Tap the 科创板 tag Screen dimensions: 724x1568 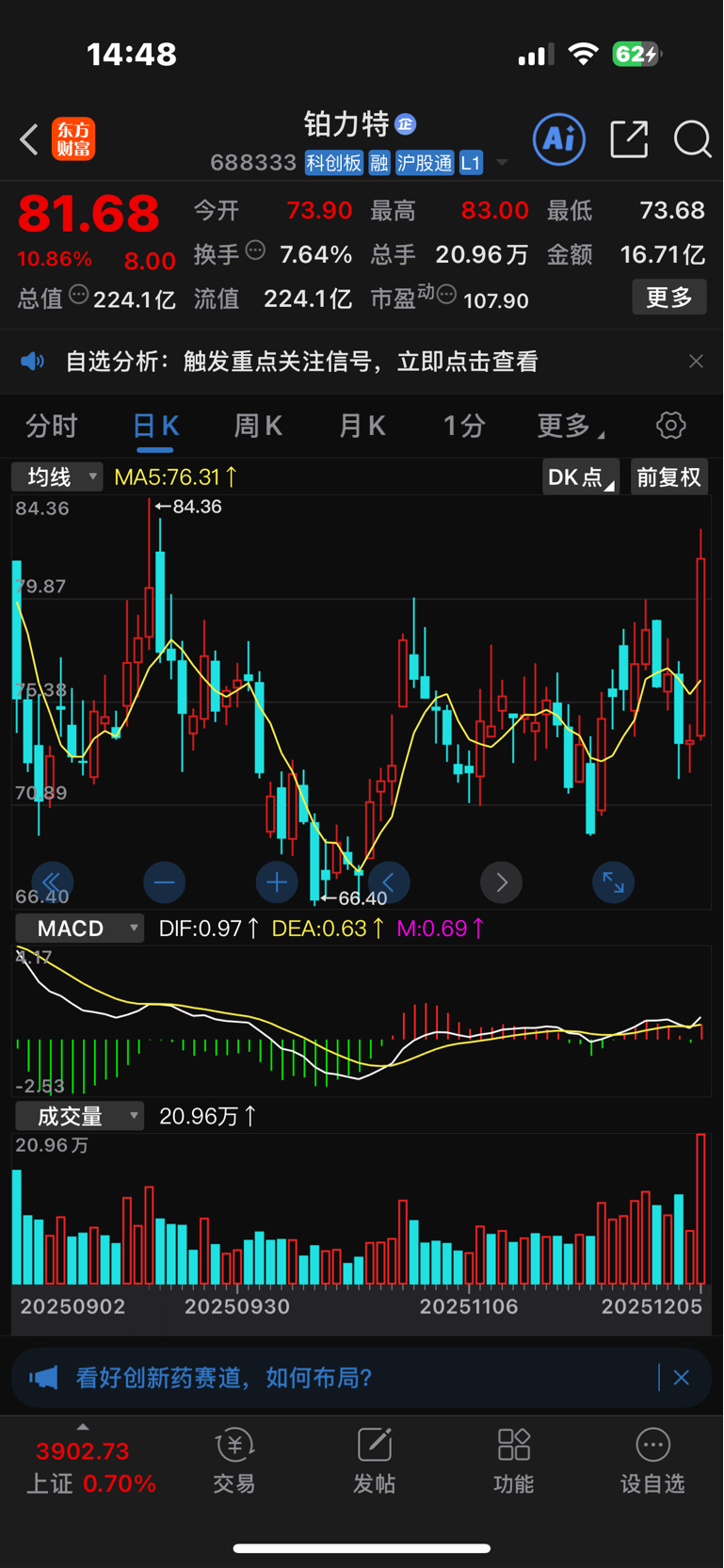point(334,163)
